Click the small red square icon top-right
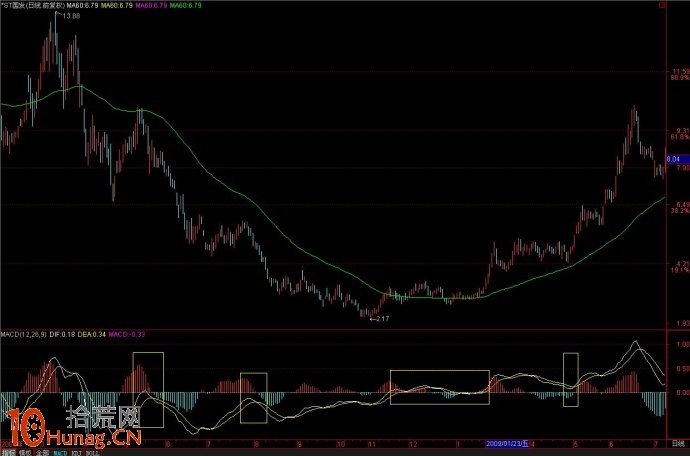Viewport: 690px width, 456px height. (662, 5)
